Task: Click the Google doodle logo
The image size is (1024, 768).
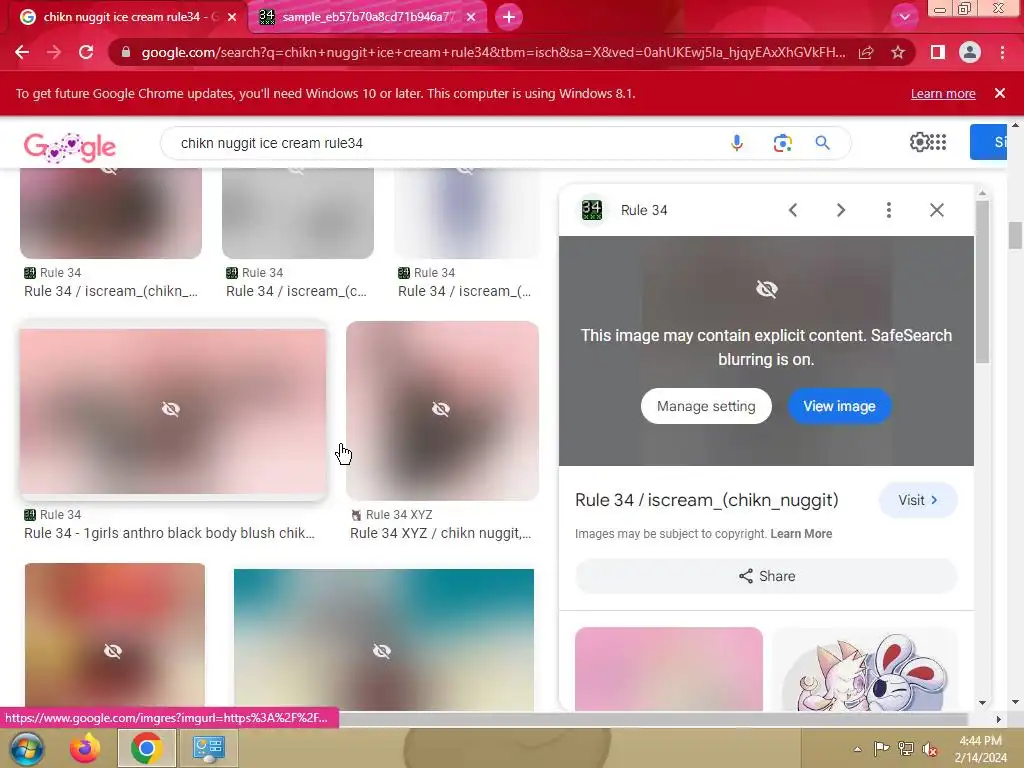Action: [x=70, y=147]
